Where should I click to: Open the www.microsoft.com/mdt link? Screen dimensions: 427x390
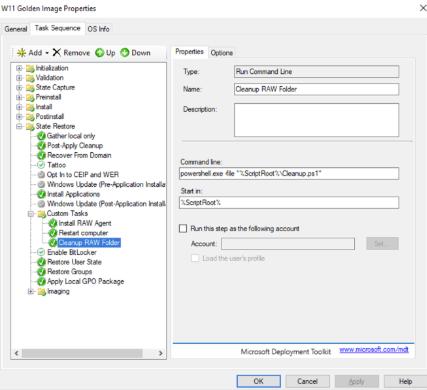pos(374,350)
